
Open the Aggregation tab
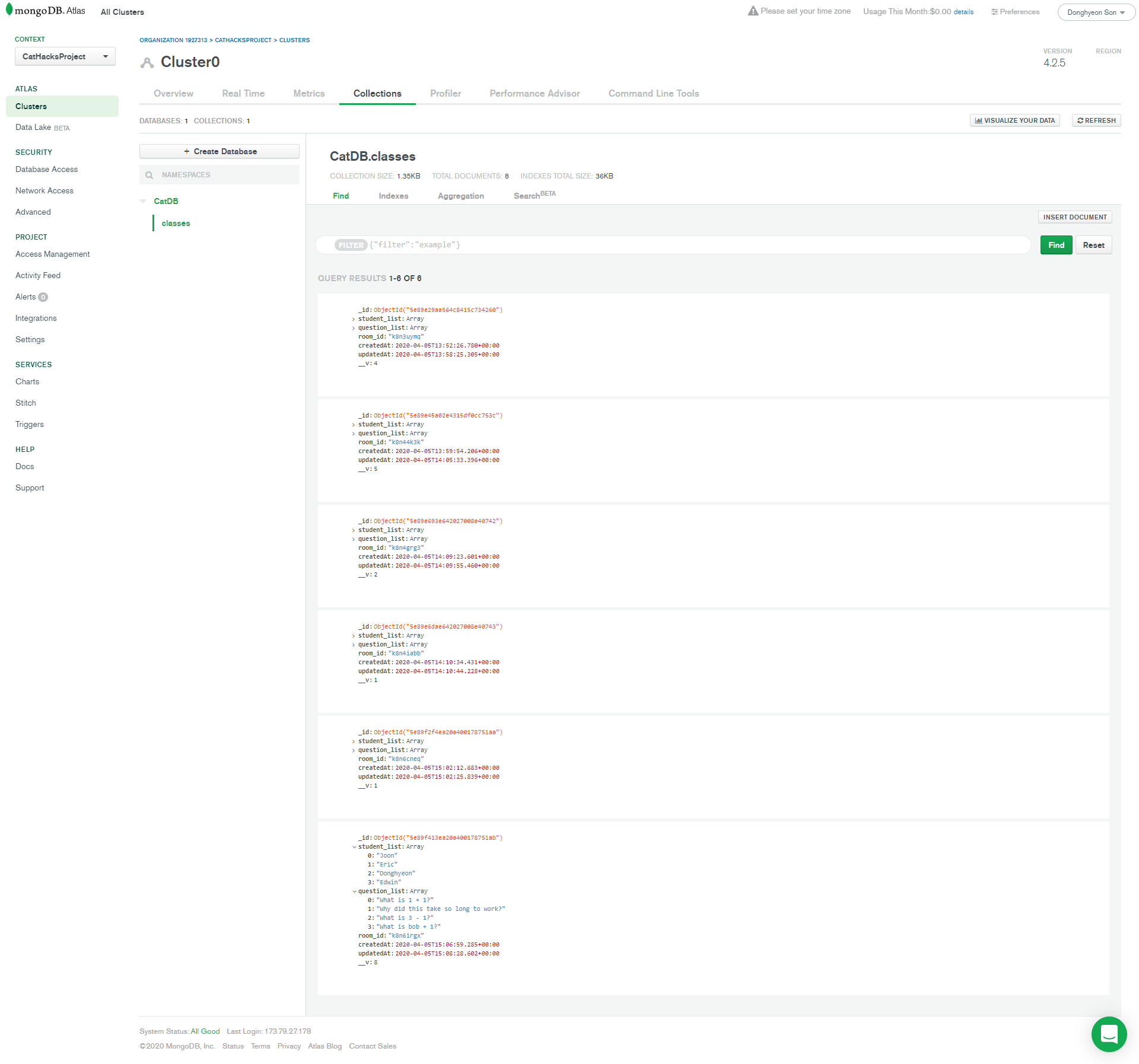(x=460, y=196)
